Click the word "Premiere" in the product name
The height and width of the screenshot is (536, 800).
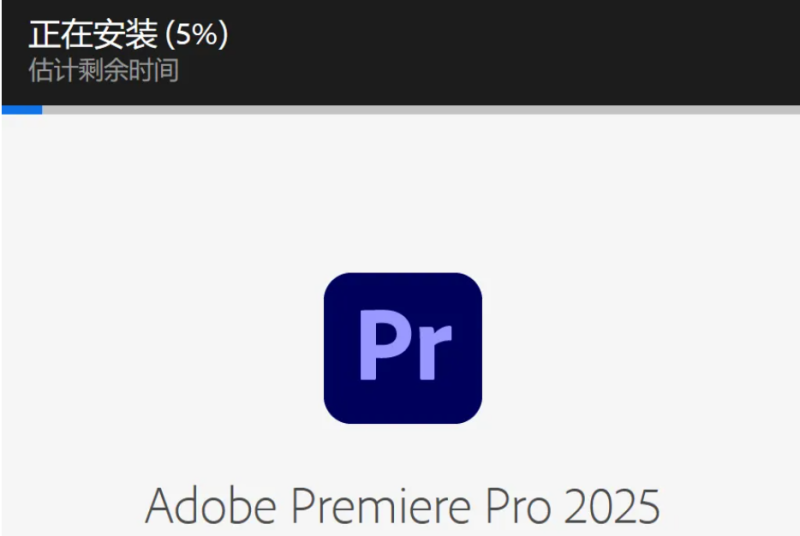click(381, 505)
